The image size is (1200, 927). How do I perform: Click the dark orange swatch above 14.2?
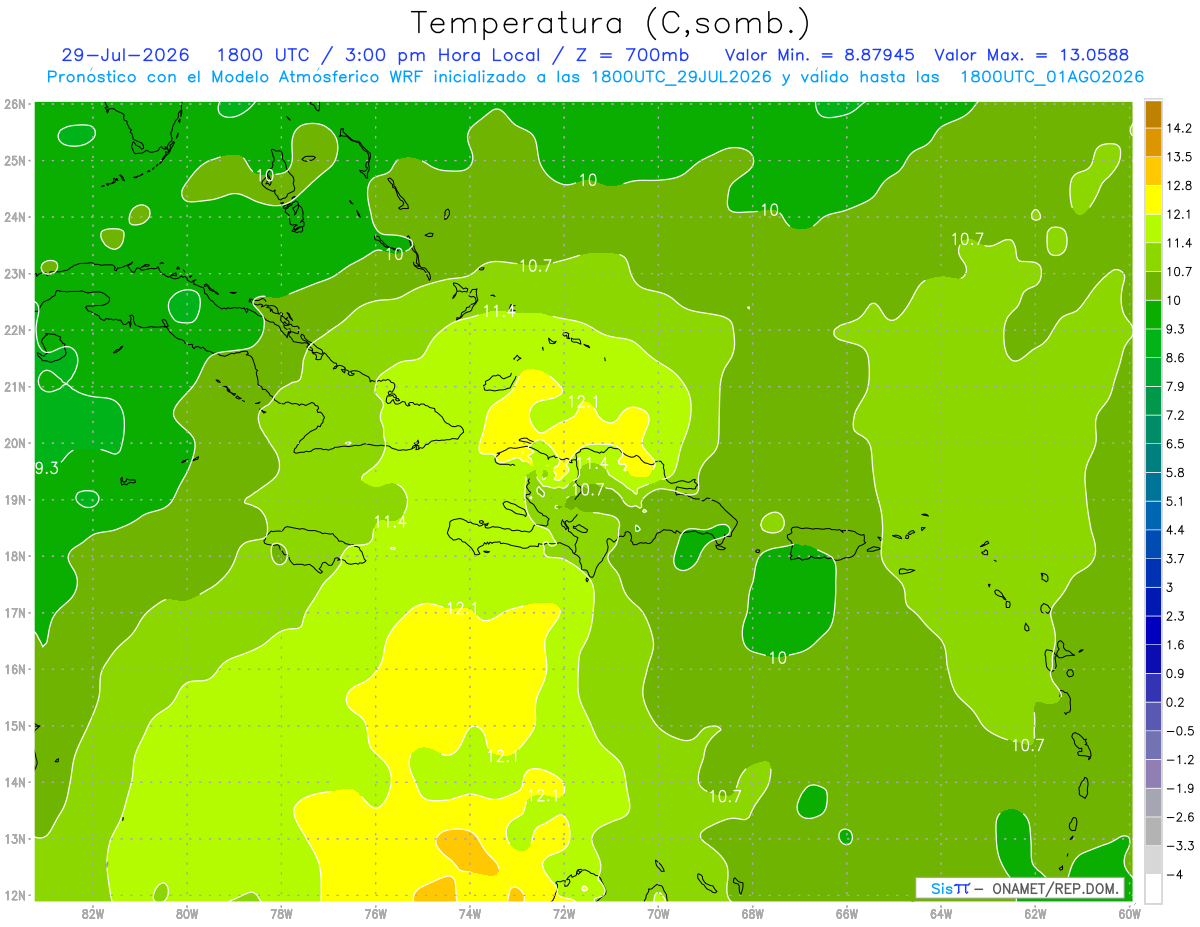(1152, 114)
